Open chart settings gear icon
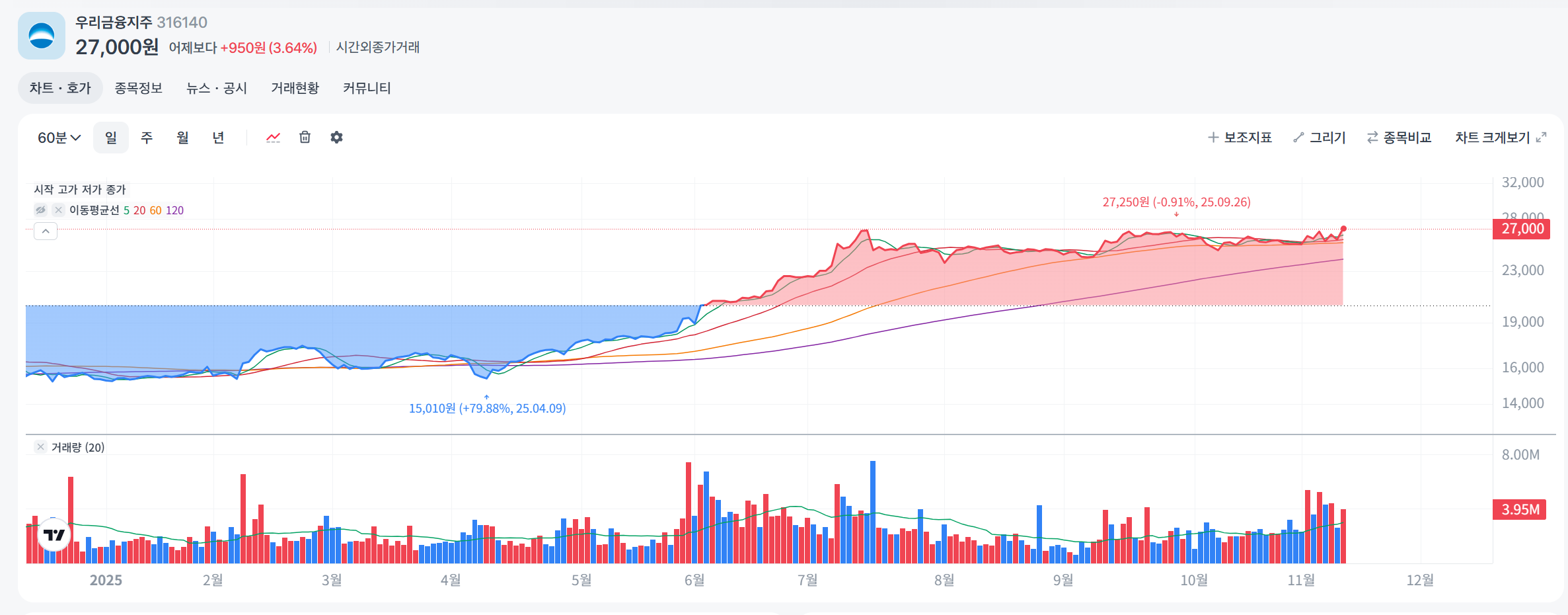This screenshot has height=615, width=1568. pyautogui.click(x=336, y=137)
